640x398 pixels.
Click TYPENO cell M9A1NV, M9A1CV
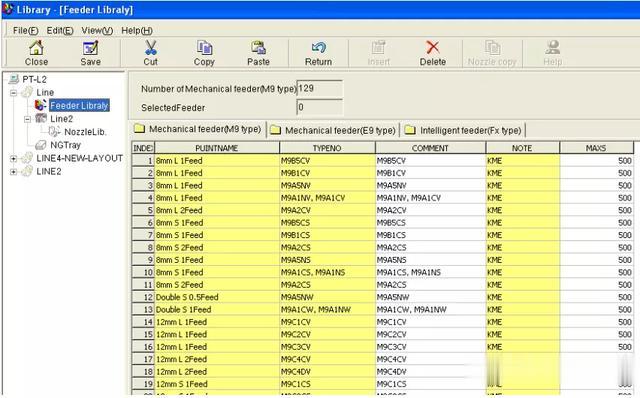[x=327, y=198]
